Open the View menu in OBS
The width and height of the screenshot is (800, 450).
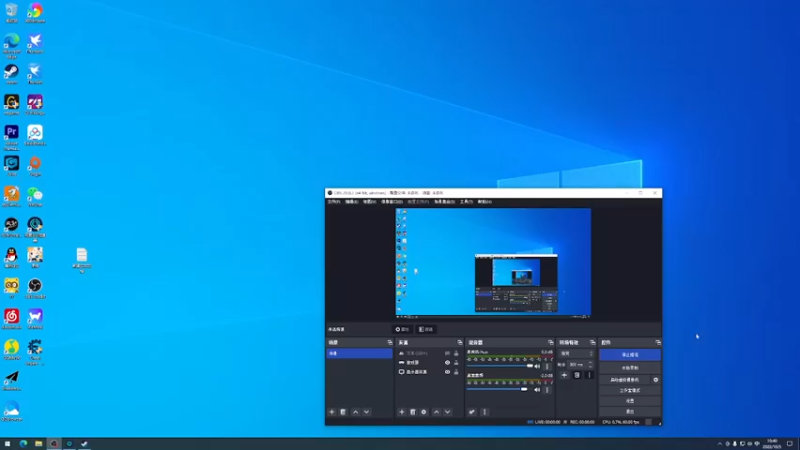369,202
